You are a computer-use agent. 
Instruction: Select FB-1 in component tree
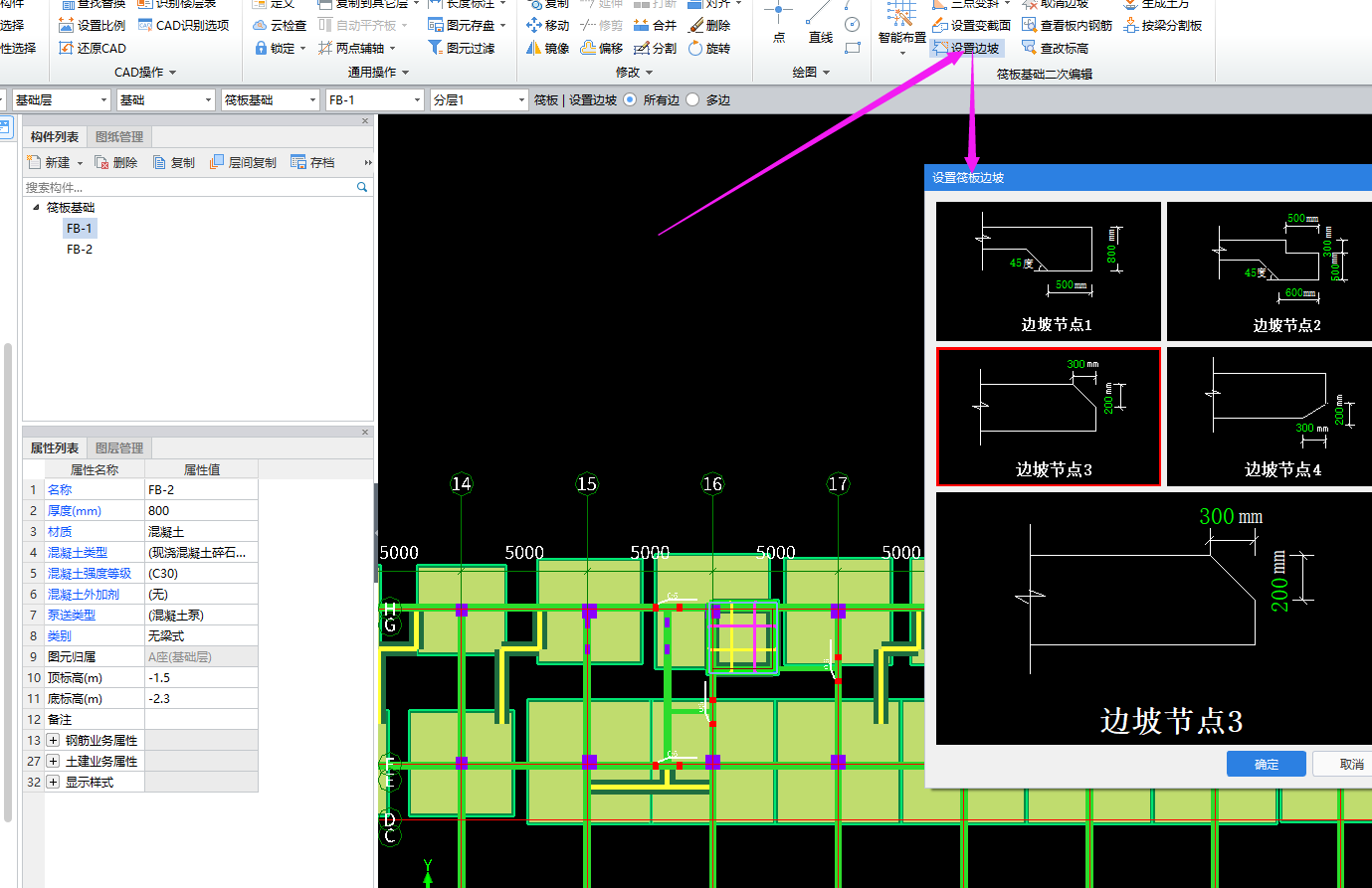point(80,229)
